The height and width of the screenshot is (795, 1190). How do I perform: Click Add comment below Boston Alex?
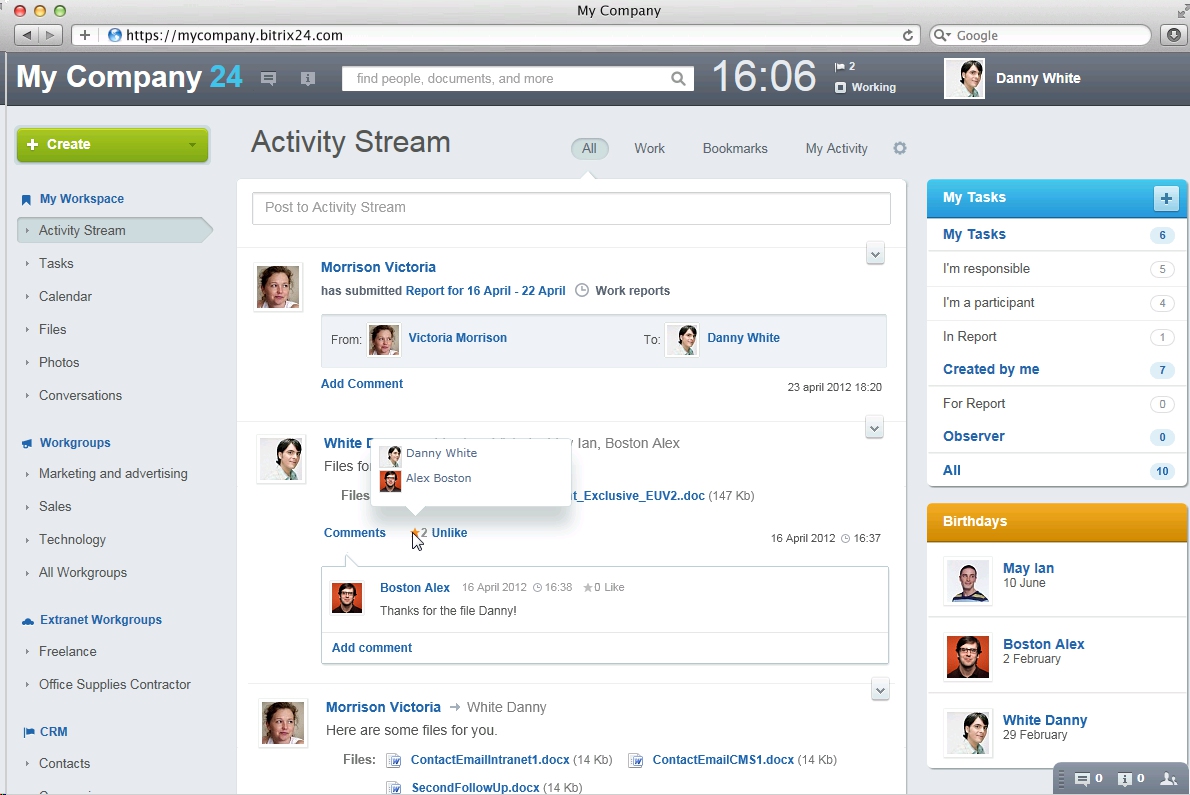click(372, 648)
